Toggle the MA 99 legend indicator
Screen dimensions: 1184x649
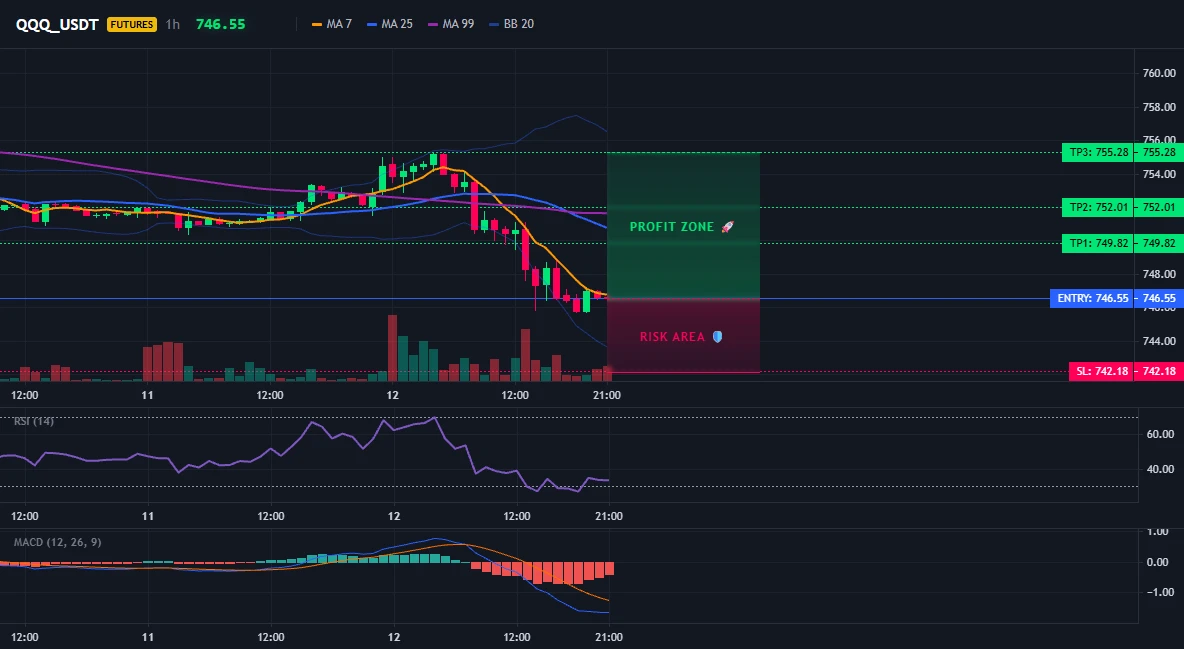click(x=451, y=24)
